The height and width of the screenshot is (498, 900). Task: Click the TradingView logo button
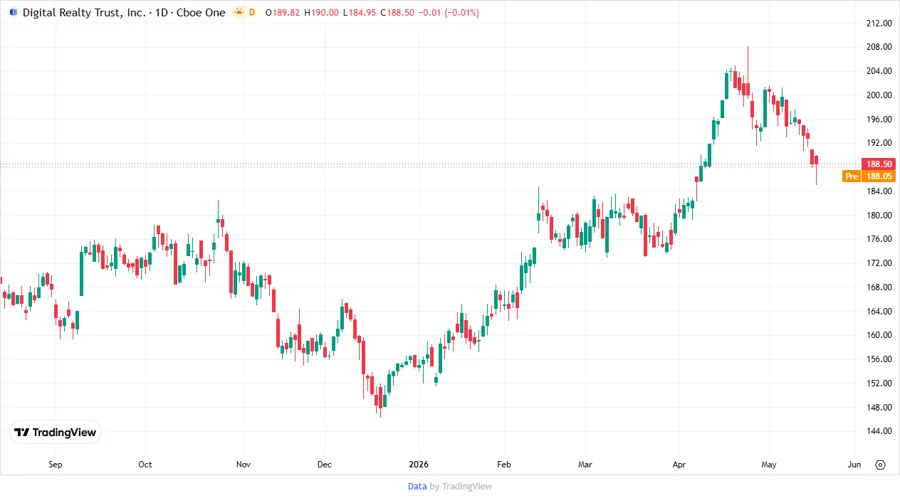coord(55,433)
